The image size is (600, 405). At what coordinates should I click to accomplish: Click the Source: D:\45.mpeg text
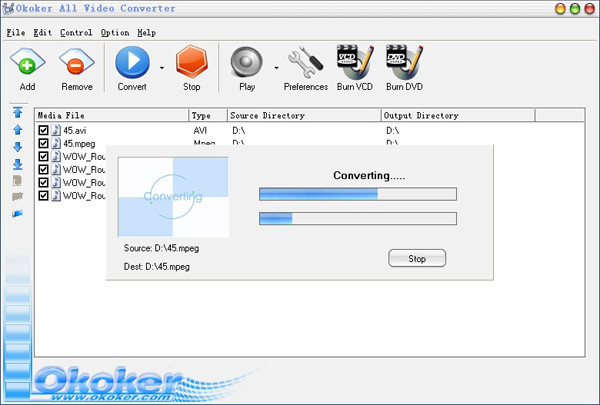pos(161,248)
